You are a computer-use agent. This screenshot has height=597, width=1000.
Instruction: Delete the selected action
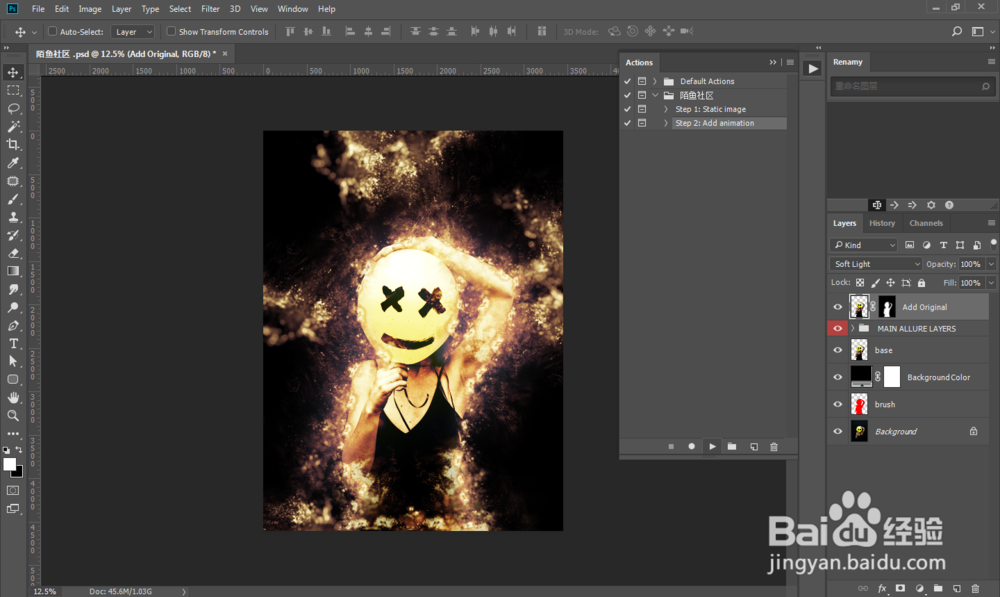coord(774,446)
